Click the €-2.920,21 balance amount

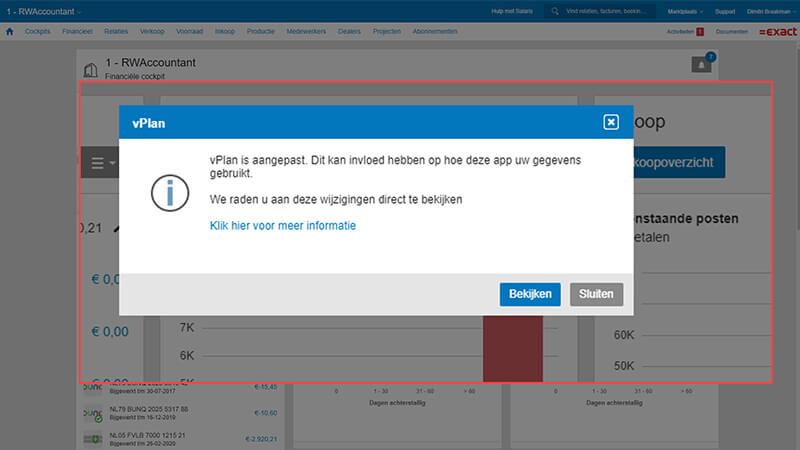point(261,439)
